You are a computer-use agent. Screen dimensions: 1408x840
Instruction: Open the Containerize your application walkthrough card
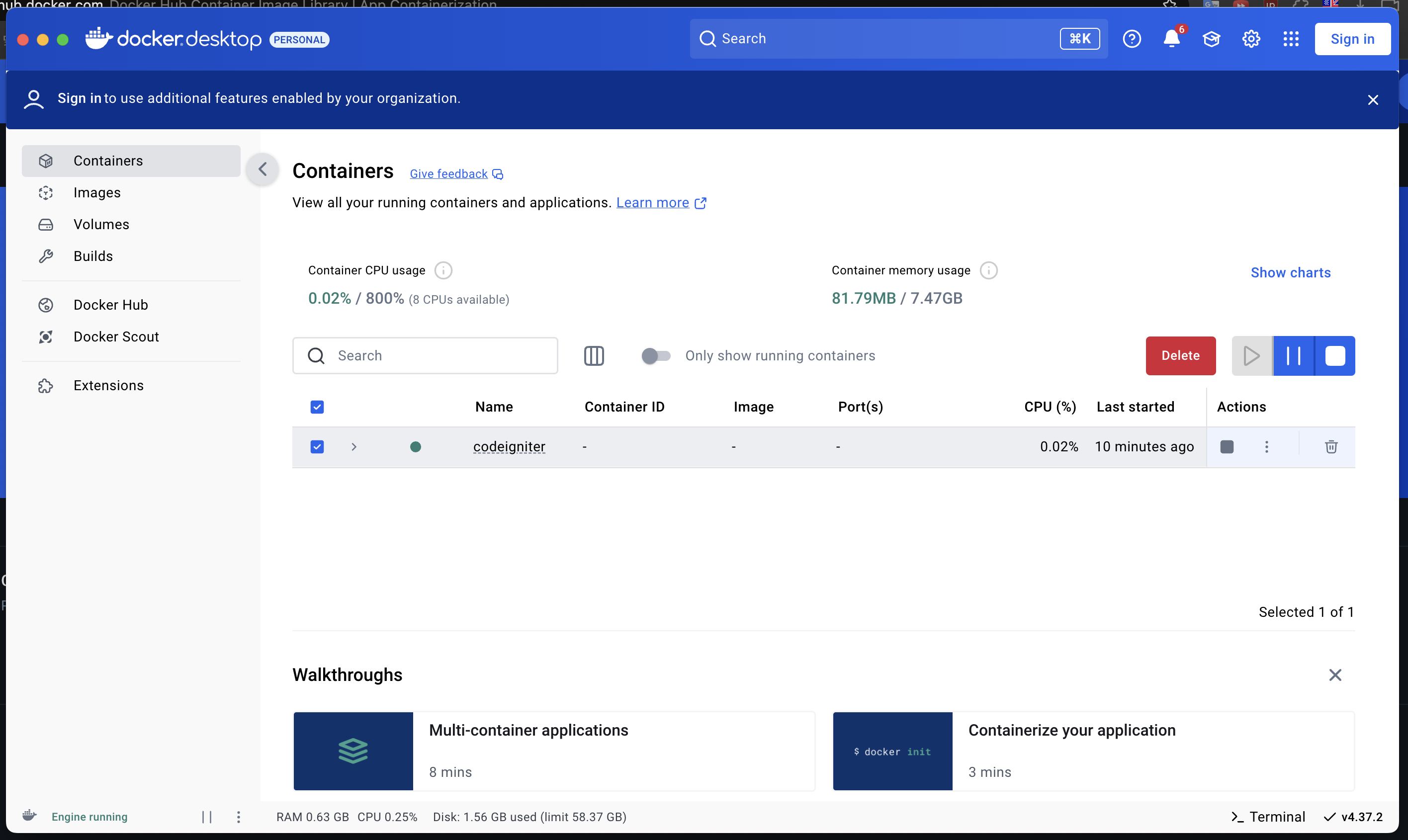tap(1093, 751)
